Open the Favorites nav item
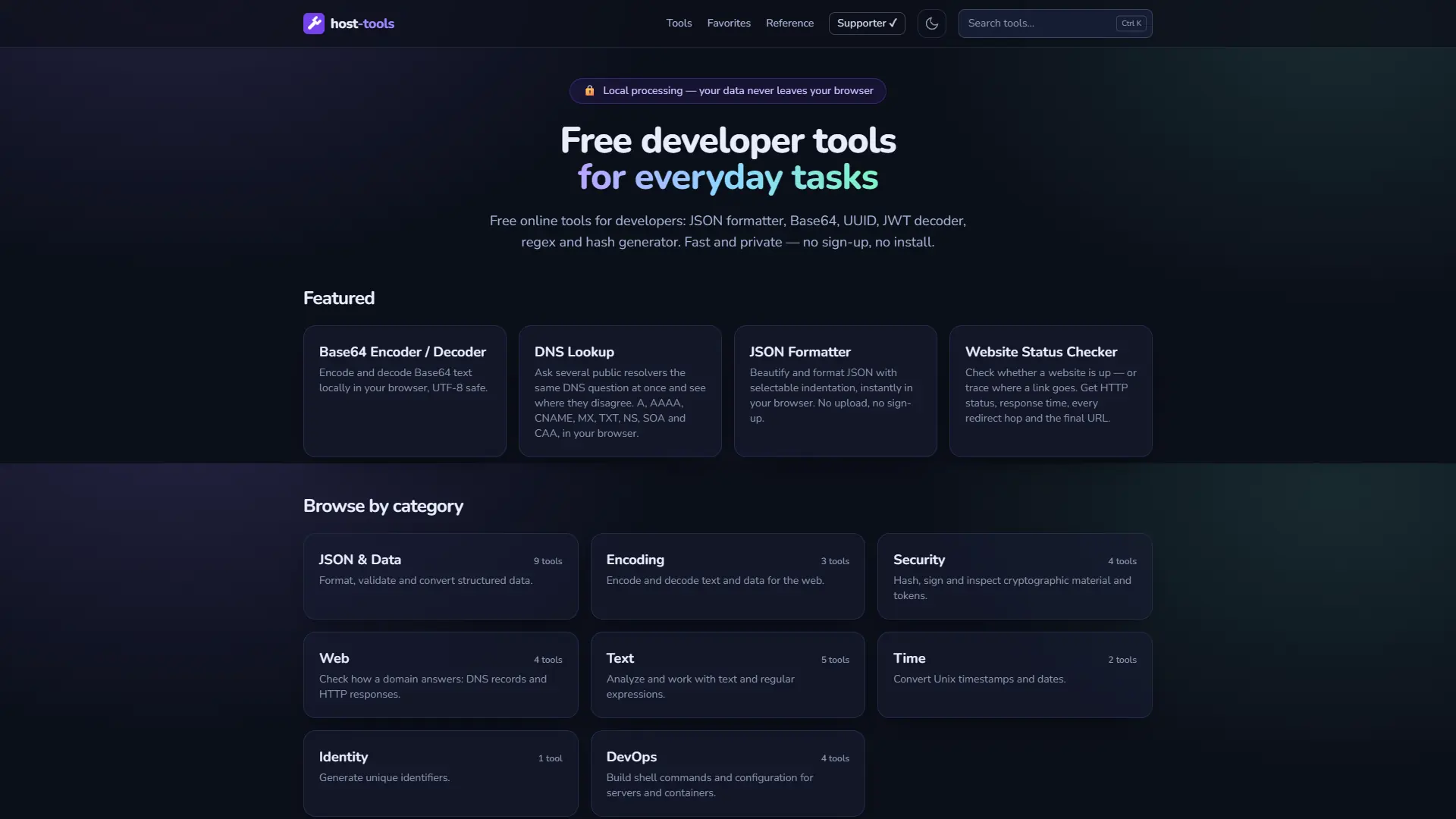 (729, 24)
